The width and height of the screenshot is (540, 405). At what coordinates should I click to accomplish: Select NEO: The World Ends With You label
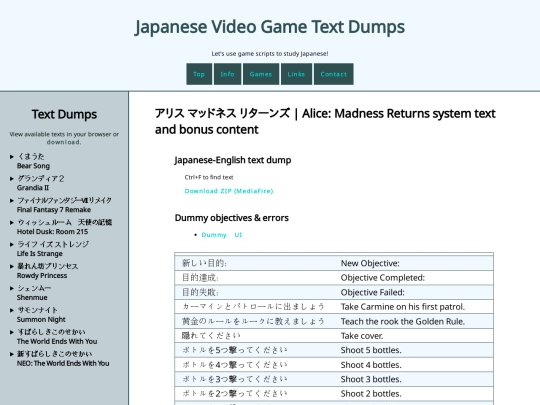point(63,363)
